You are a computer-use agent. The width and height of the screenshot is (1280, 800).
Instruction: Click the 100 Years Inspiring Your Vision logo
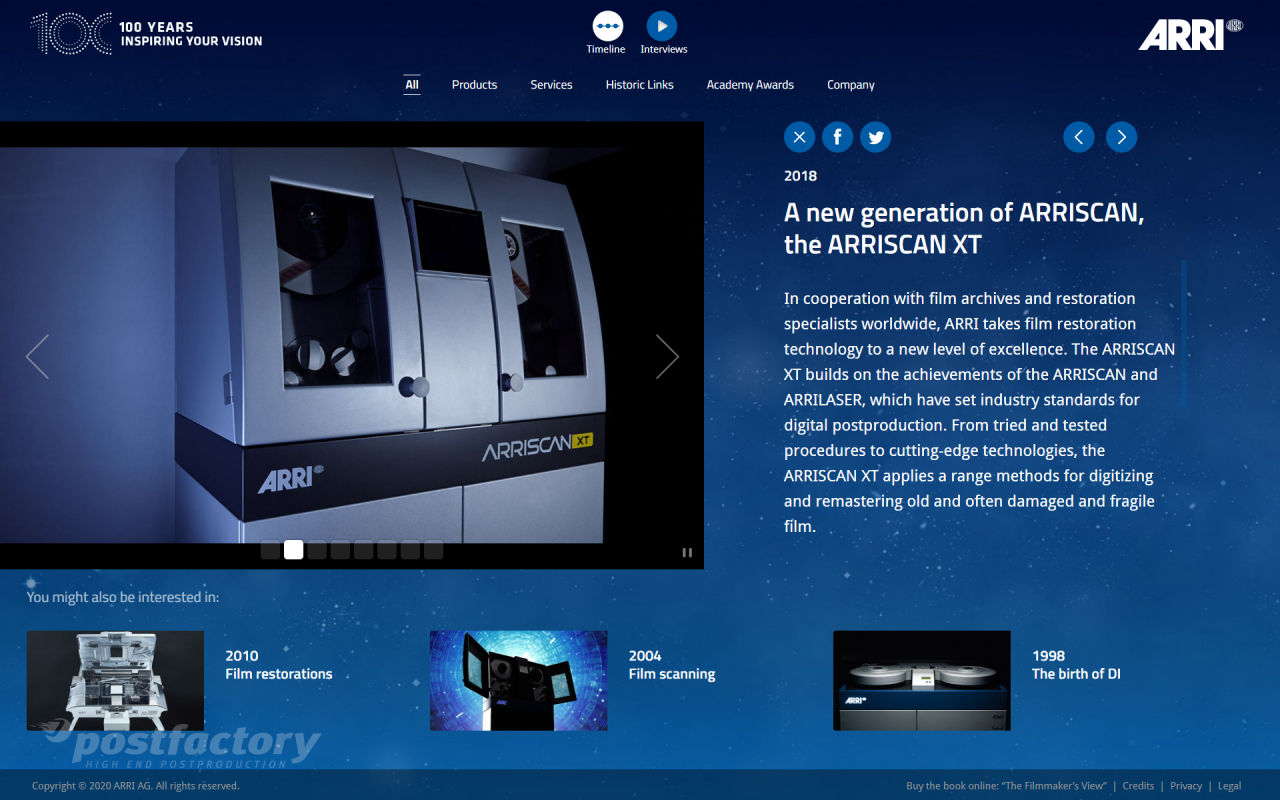147,34
